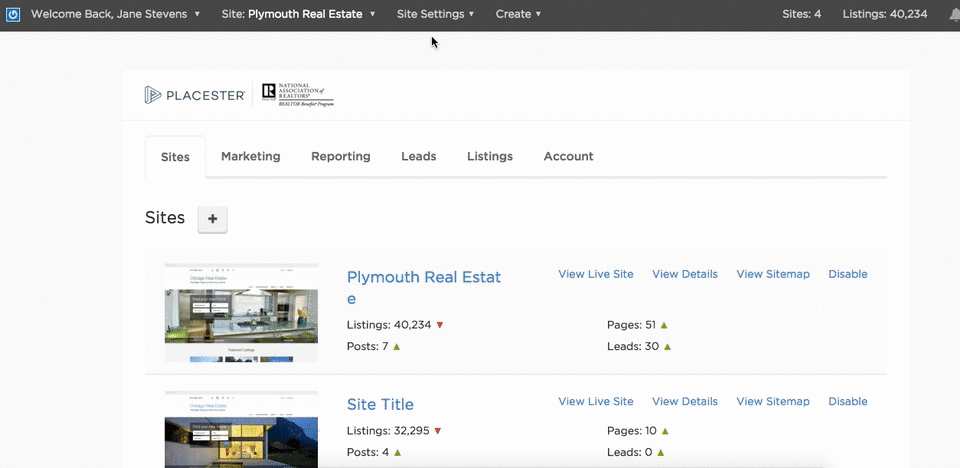Click green up arrow beside Posts: 7
Screen dimensions: 960x468
[397, 347]
